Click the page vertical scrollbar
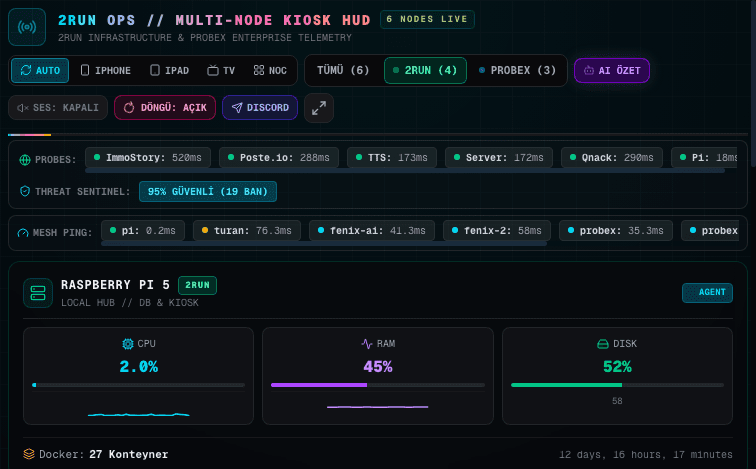756x469 pixels. click(753, 84)
